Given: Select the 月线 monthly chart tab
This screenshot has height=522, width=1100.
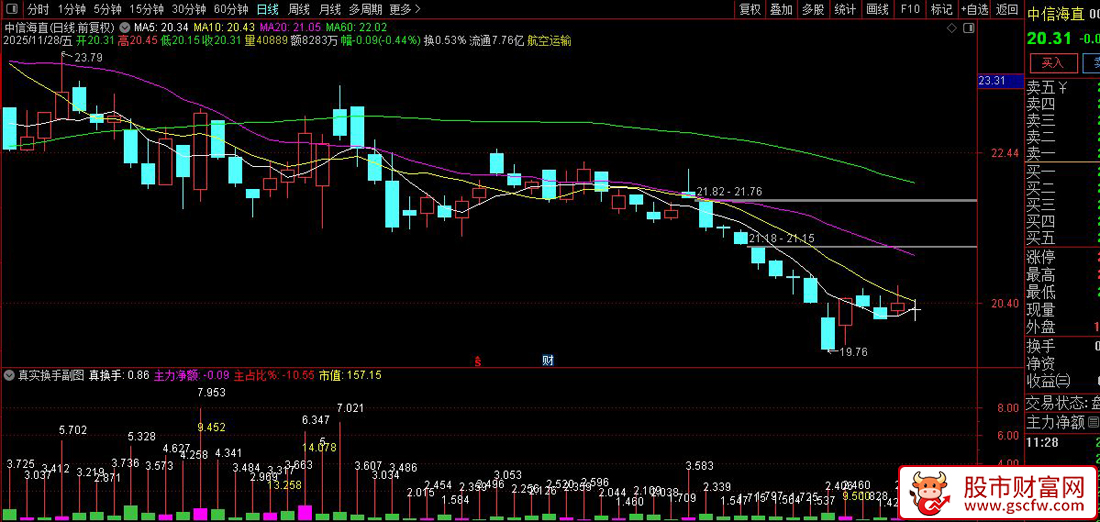Looking at the screenshot, I should pyautogui.click(x=329, y=9).
